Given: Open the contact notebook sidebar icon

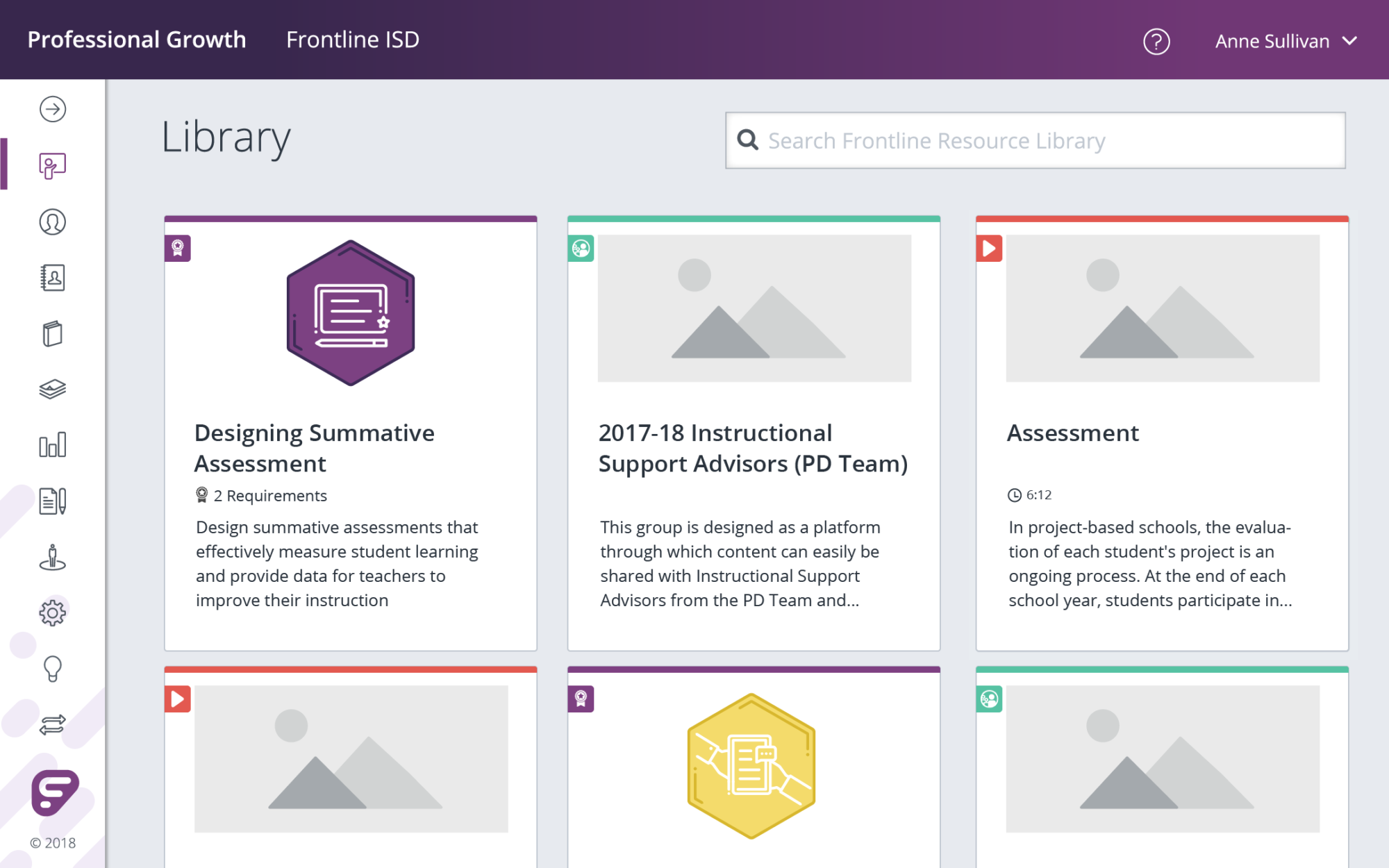Looking at the screenshot, I should pyautogui.click(x=53, y=278).
